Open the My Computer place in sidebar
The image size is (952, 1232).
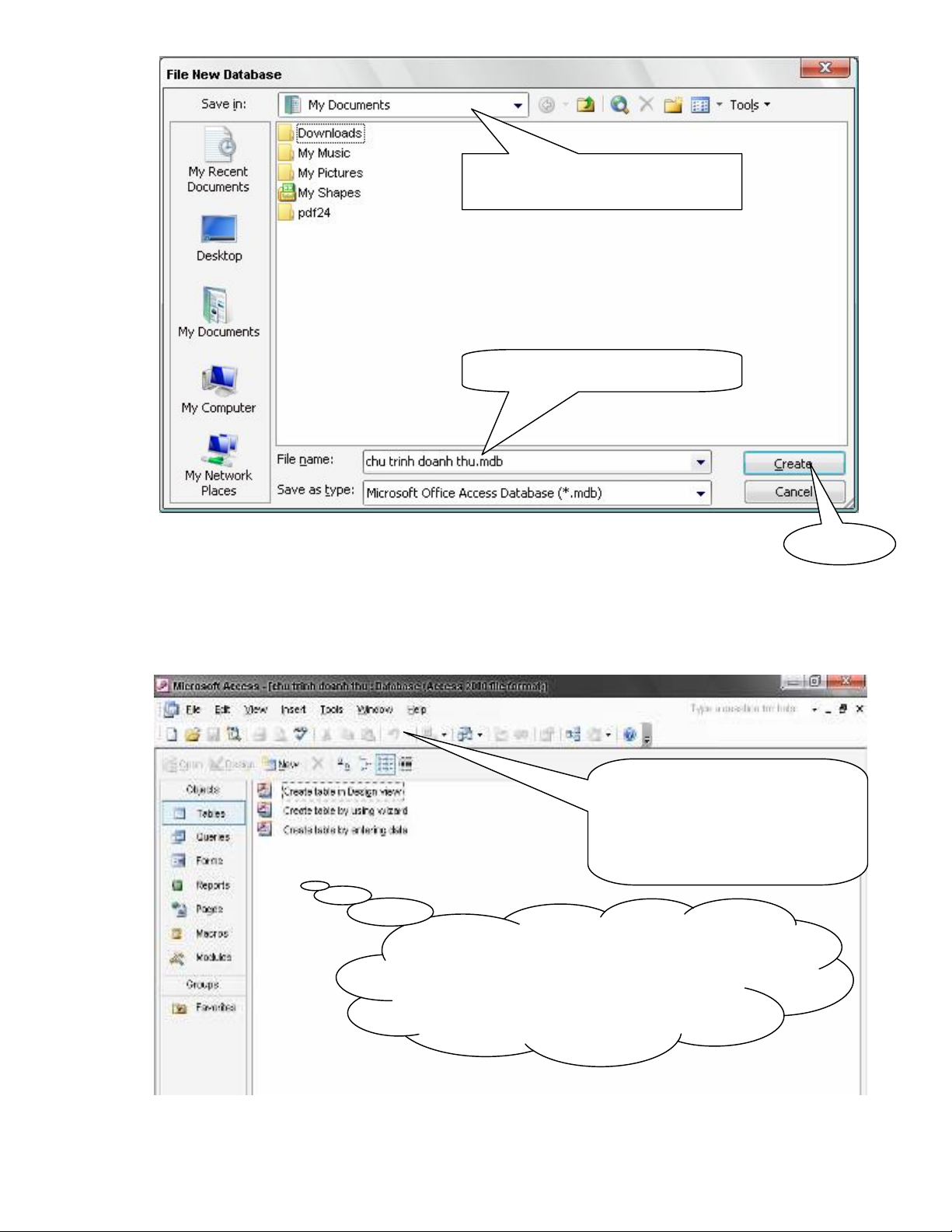(x=218, y=390)
